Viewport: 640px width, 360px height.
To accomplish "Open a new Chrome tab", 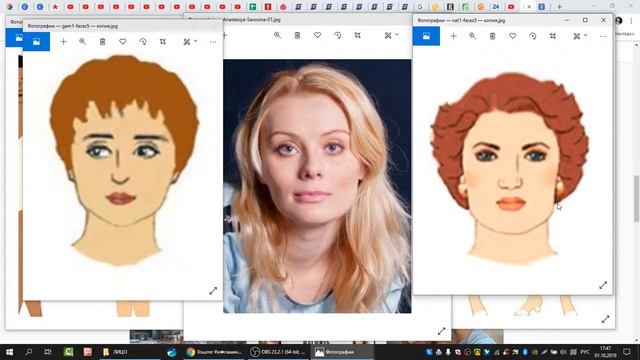I will (x=560, y=7).
